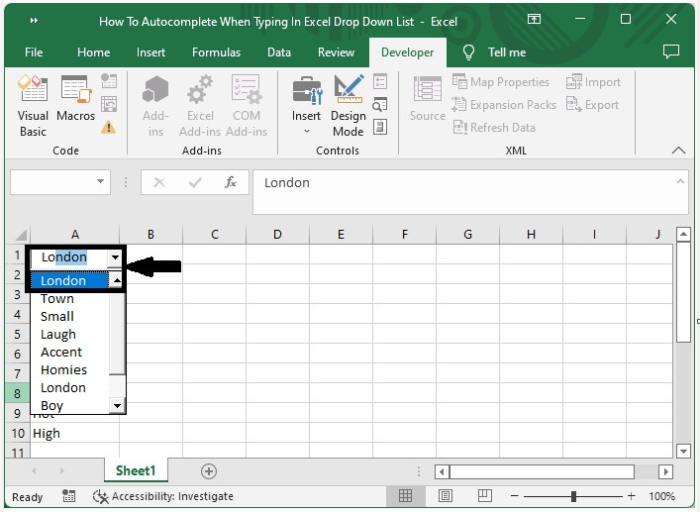
Task: Click dropdown list scroll up arrow
Action: [117, 280]
